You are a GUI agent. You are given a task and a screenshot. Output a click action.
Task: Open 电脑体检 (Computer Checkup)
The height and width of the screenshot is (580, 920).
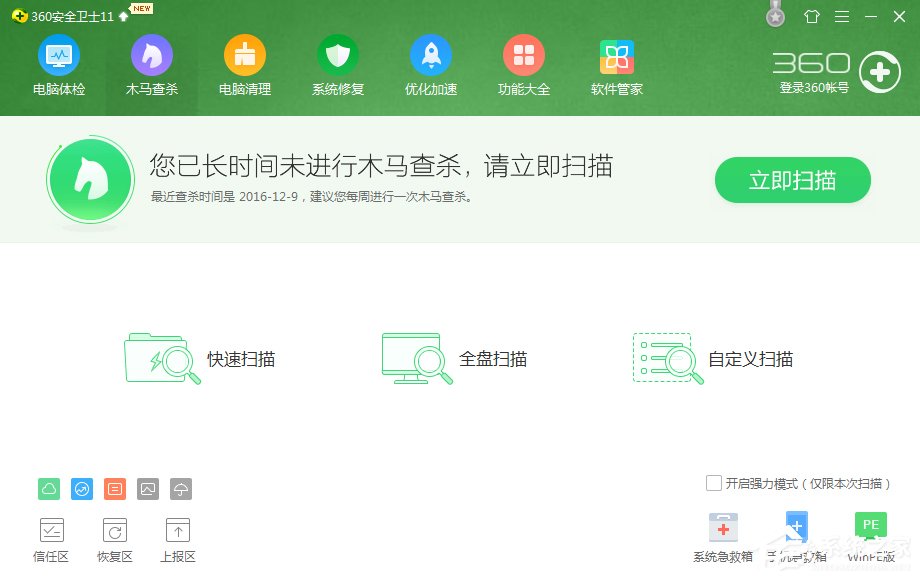tap(58, 65)
